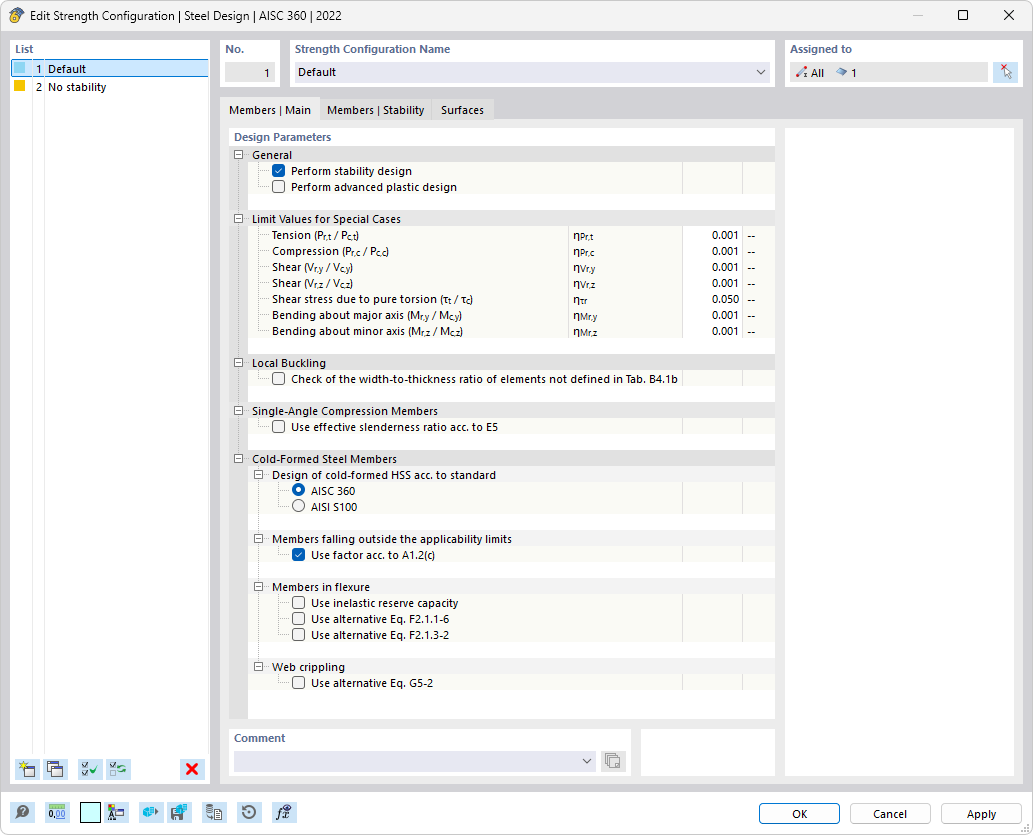Screen dimensions: 1033x835
Task: Confirm changes with the OK button
Action: coord(799,813)
